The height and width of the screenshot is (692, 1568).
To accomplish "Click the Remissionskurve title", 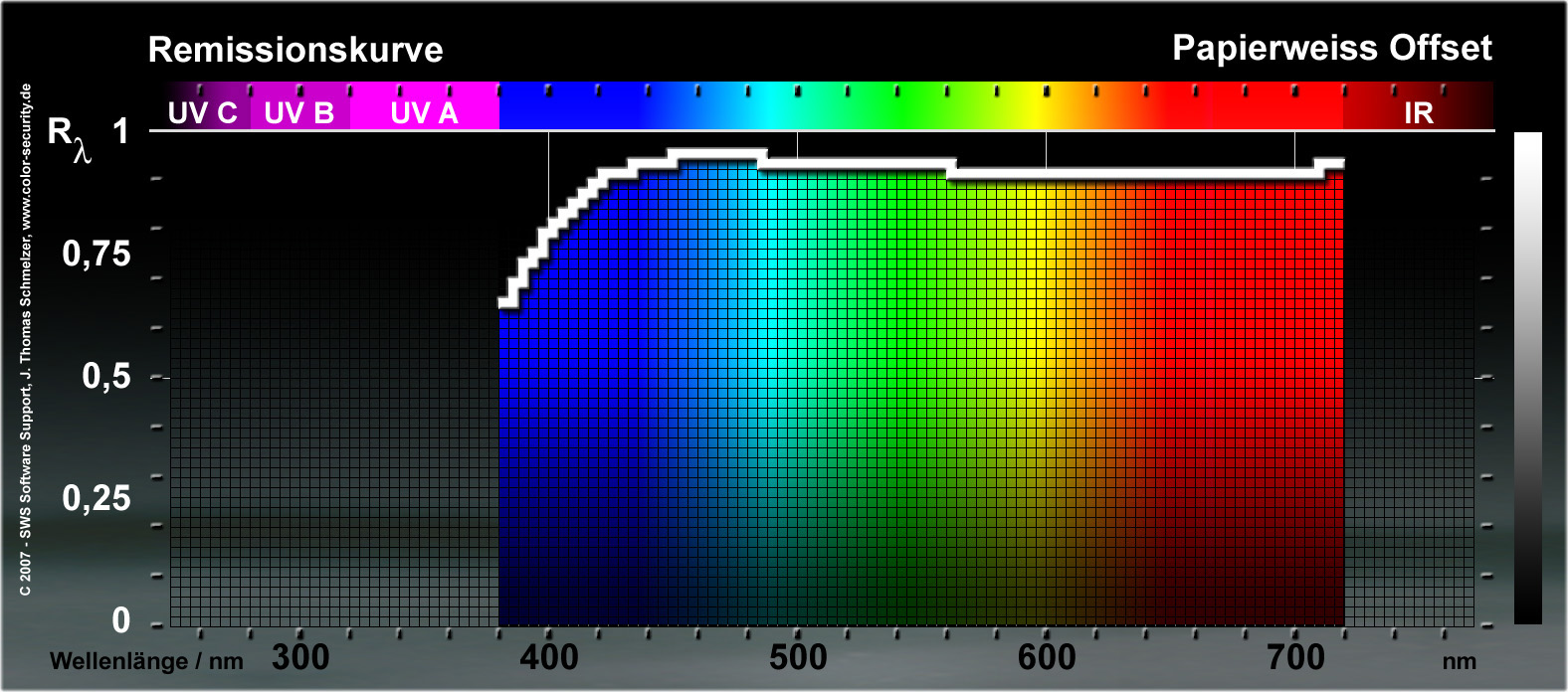I will point(295,50).
